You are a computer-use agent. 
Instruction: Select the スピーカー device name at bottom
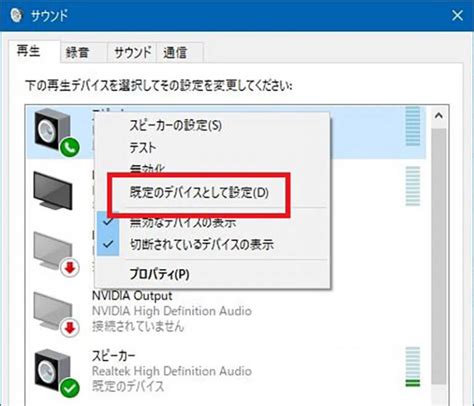(x=114, y=356)
